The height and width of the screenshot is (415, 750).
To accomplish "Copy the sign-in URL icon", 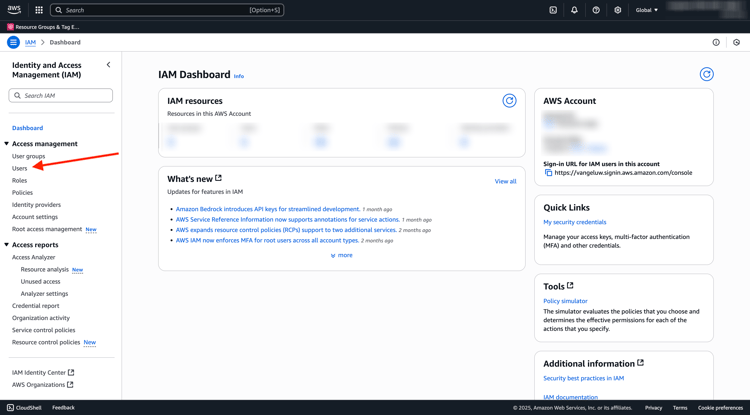I will pos(548,173).
